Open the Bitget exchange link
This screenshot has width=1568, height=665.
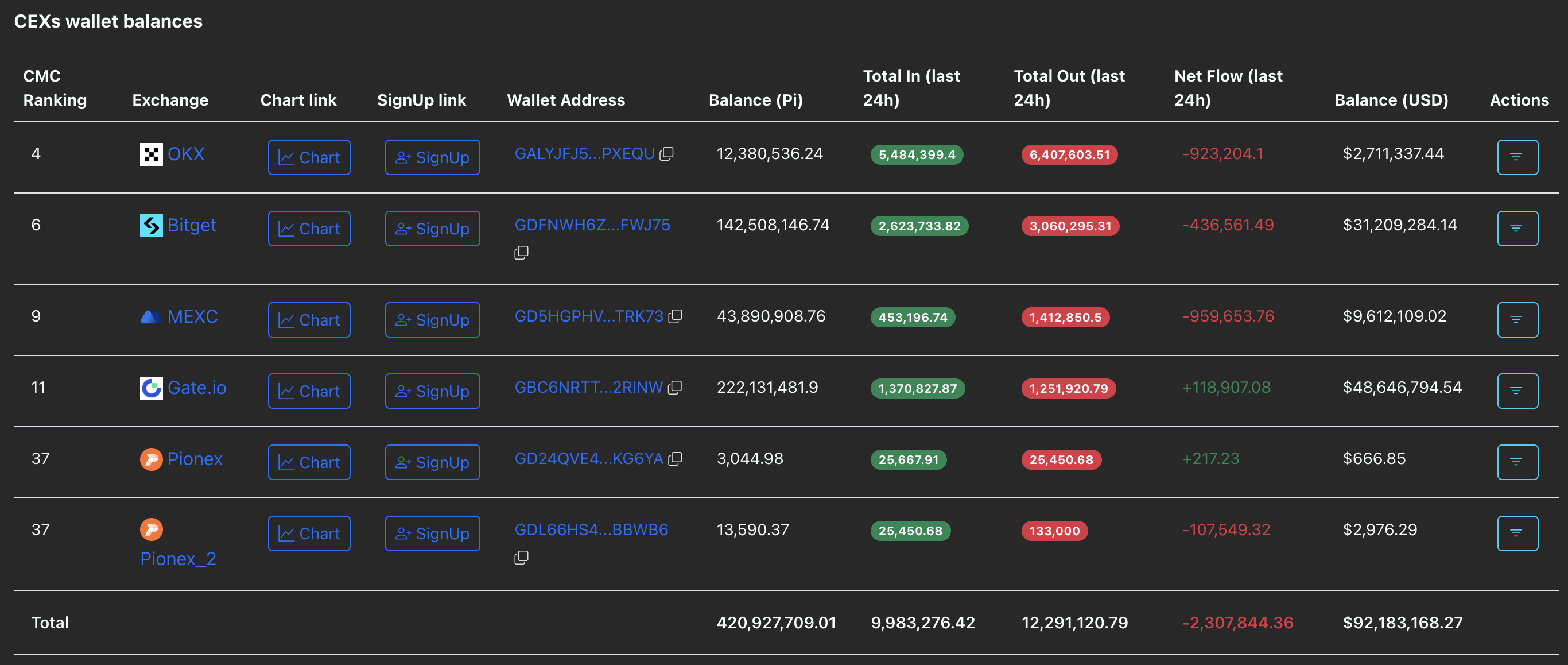[192, 225]
